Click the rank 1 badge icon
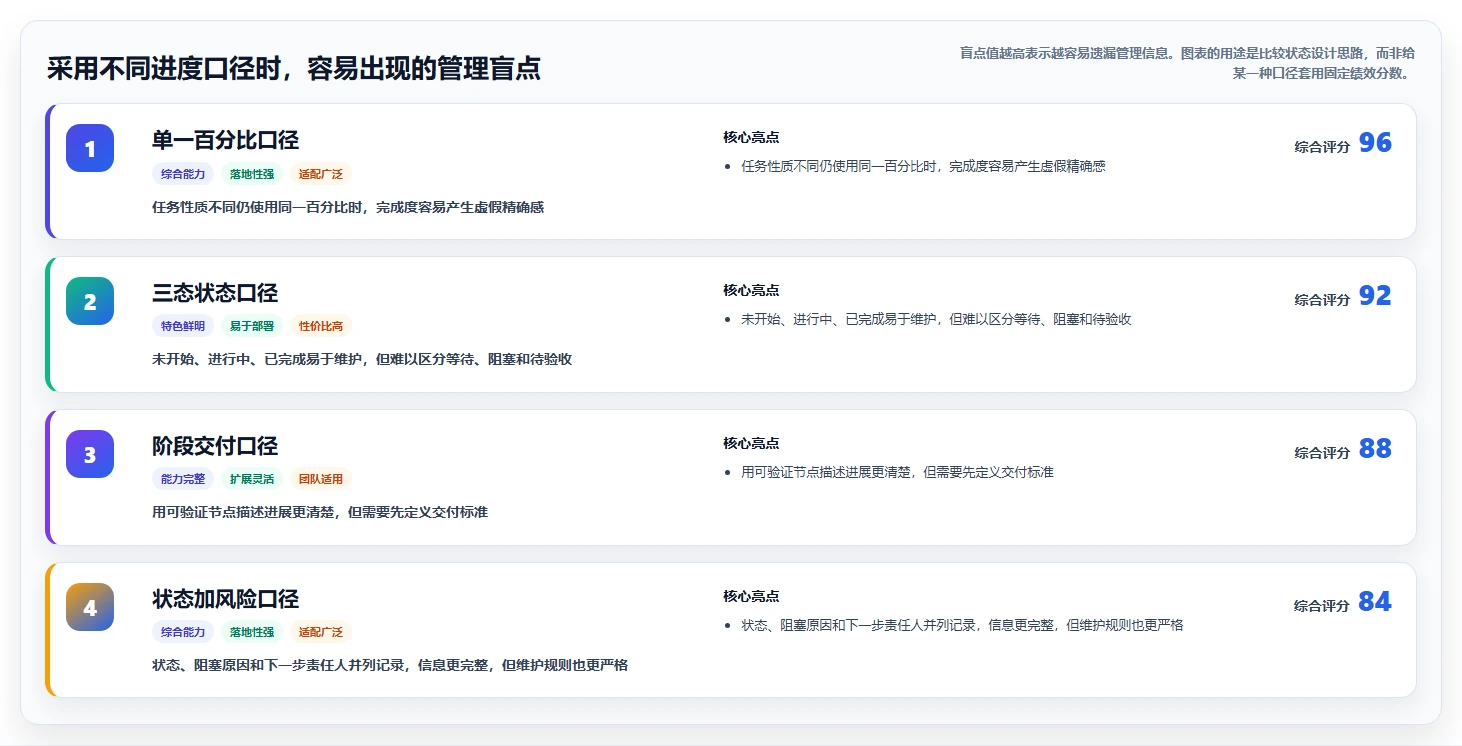Screen dimensions: 1462x746 pyautogui.click(x=90, y=148)
